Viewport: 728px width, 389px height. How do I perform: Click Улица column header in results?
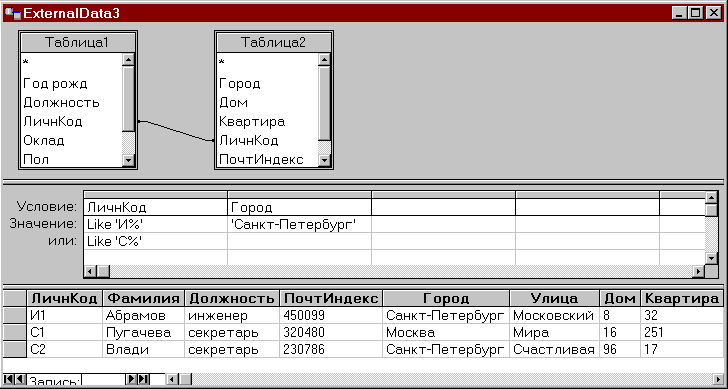[x=554, y=298]
